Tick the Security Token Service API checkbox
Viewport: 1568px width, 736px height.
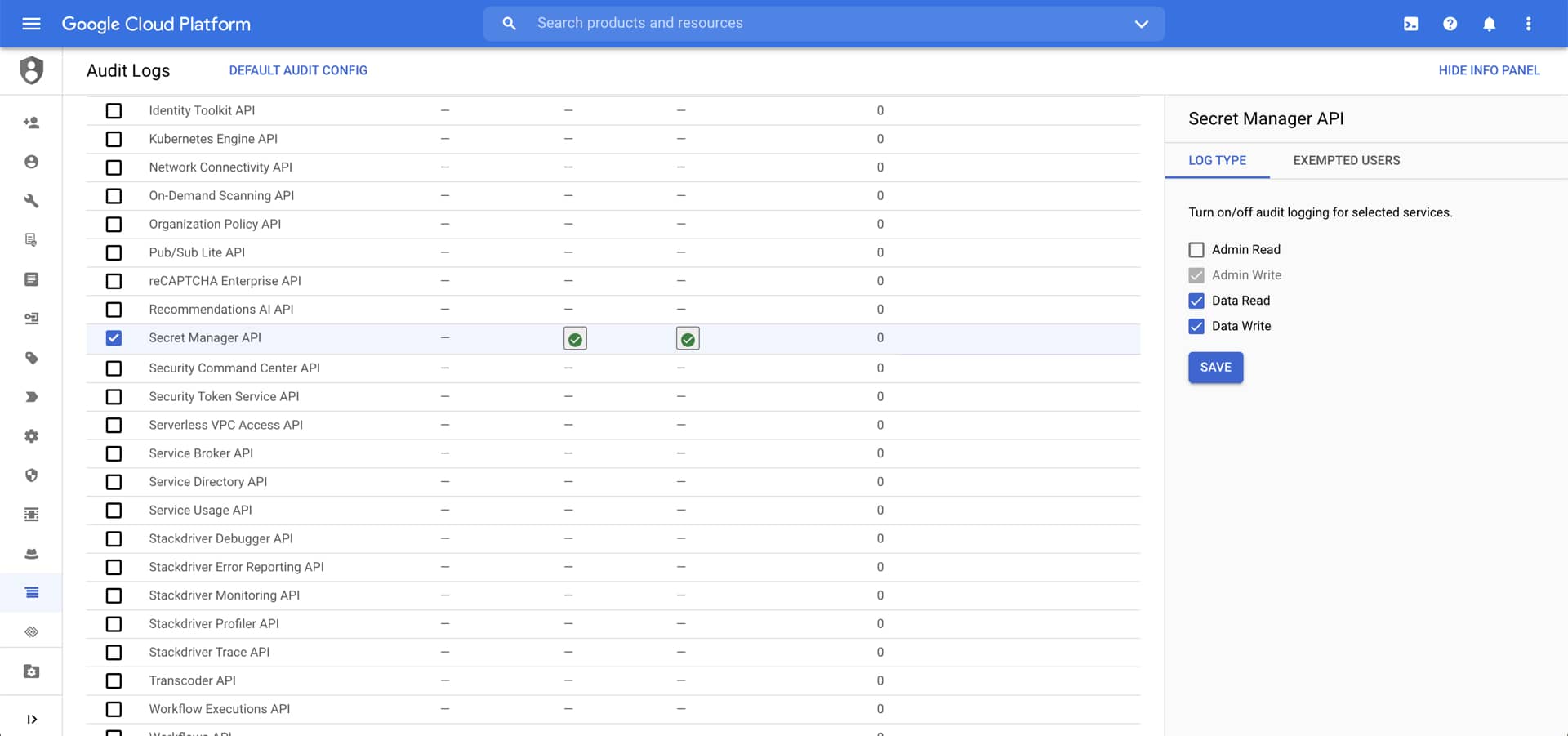click(x=114, y=397)
